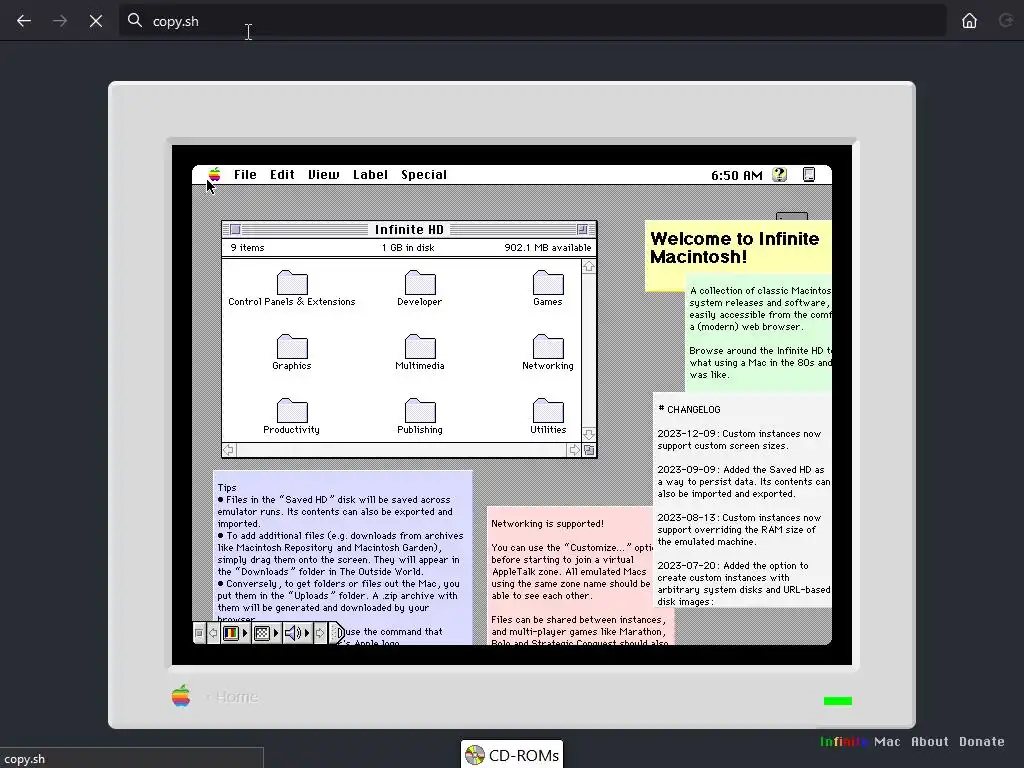The height and width of the screenshot is (768, 1024).
Task: Click the Infinite HD window close box
Action: tap(236, 229)
